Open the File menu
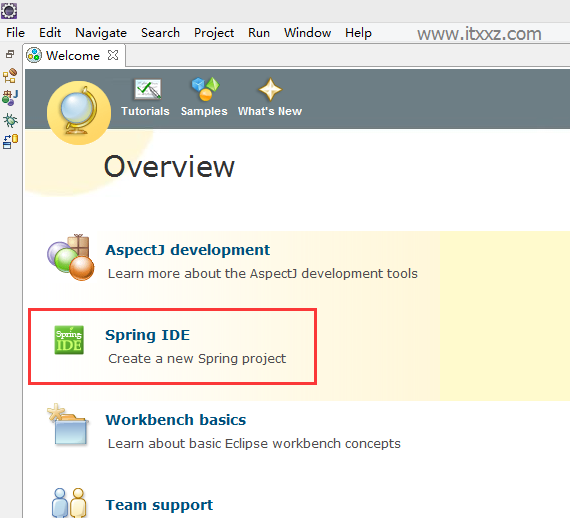This screenshot has height=518, width=570. point(15,33)
